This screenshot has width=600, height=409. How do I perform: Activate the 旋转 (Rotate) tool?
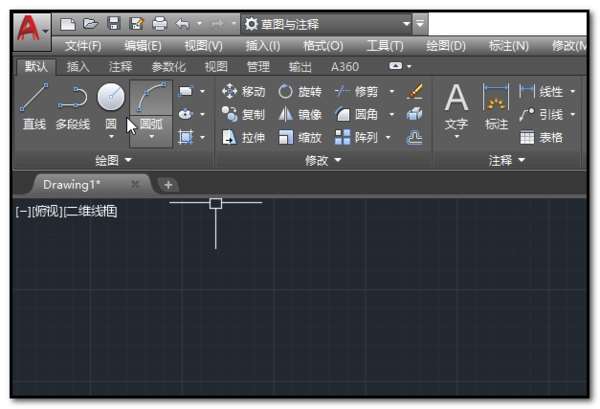click(x=300, y=91)
